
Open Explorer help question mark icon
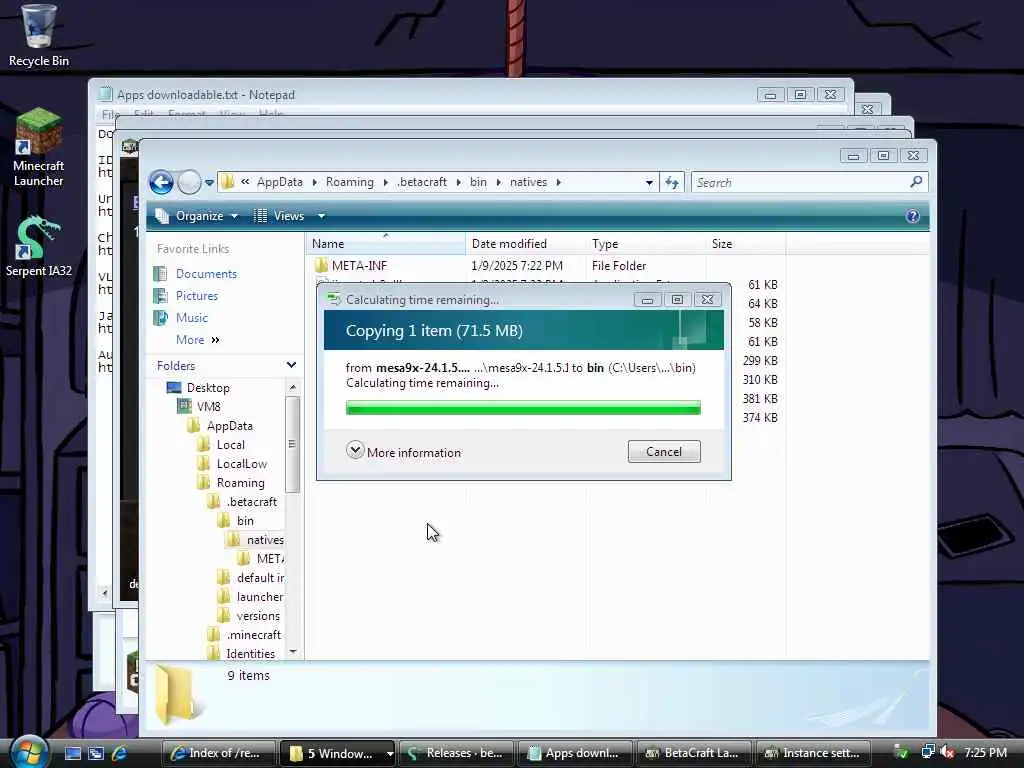pyautogui.click(x=912, y=216)
